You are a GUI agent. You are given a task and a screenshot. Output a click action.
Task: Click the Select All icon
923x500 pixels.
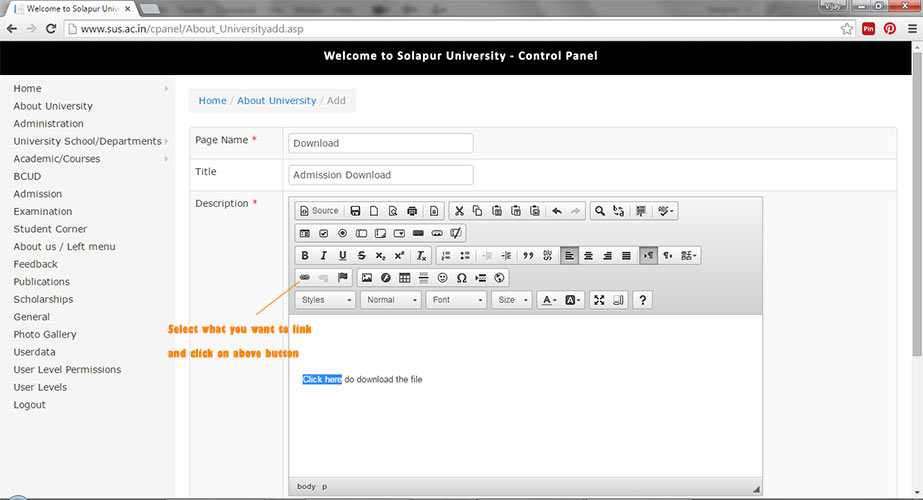[641, 211]
